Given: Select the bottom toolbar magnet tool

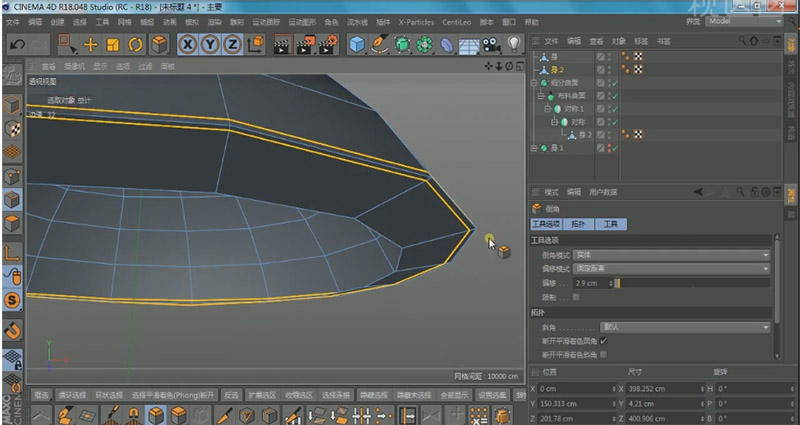Looking at the screenshot, I should (133, 415).
